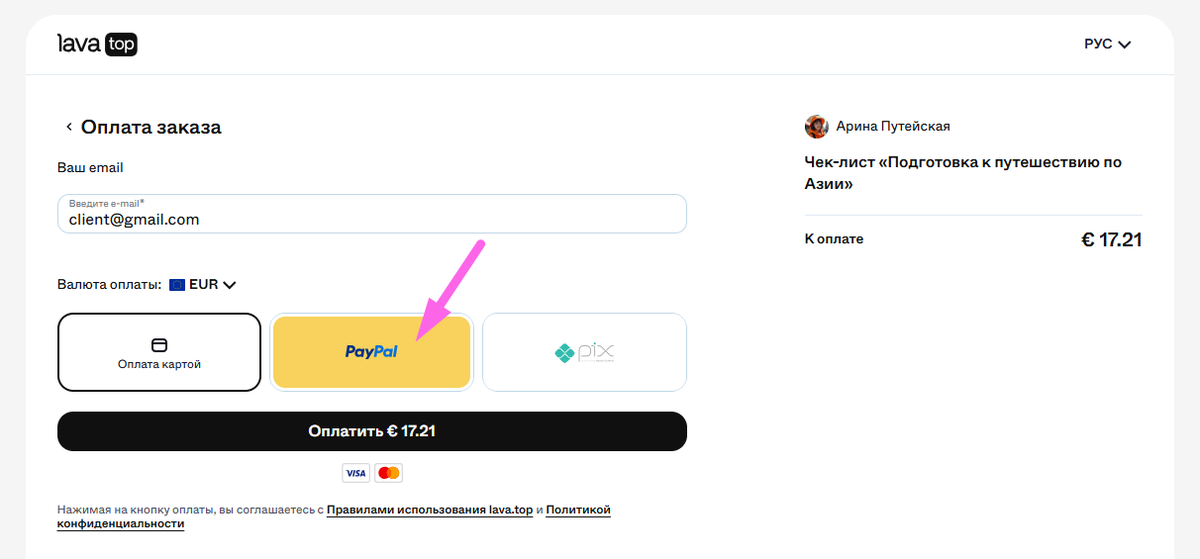Click the EU flag icon
This screenshot has width=1200, height=559.
(177, 285)
